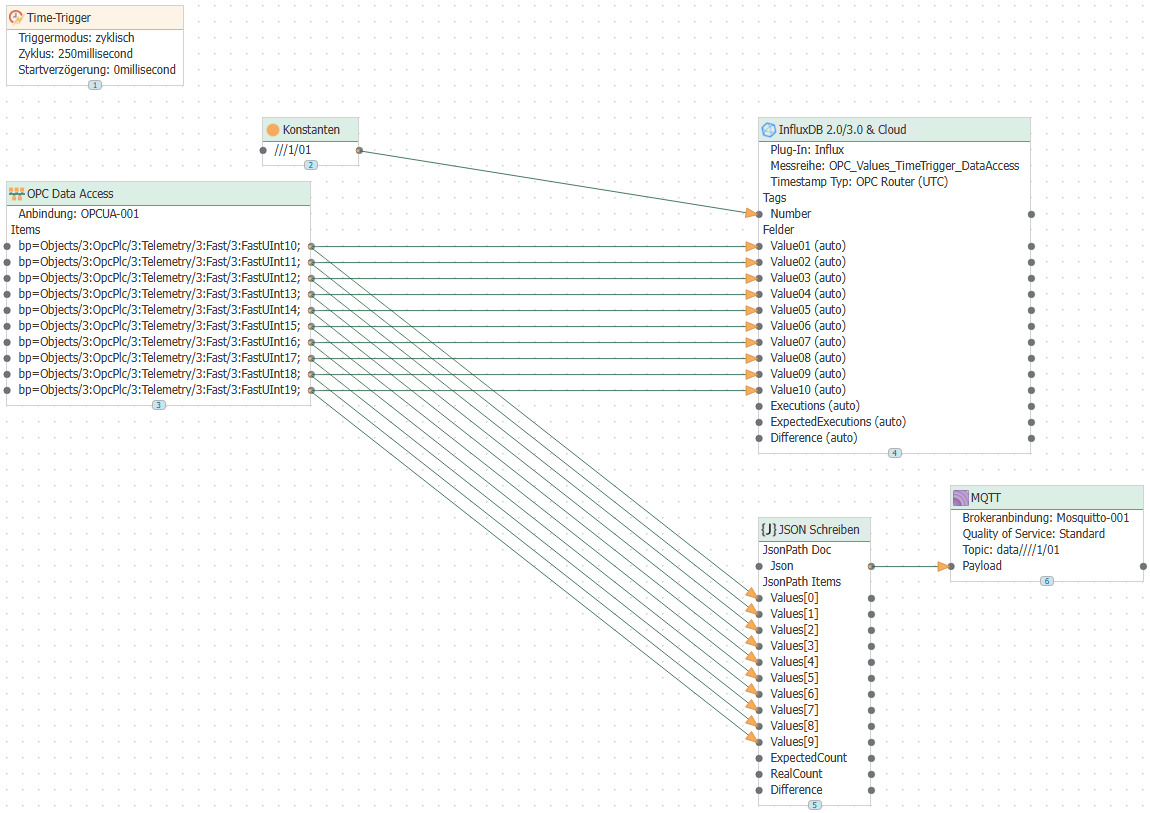1150x813 pixels.
Task: Click badge 1 under the Time-Trigger block
Action: [95, 85]
